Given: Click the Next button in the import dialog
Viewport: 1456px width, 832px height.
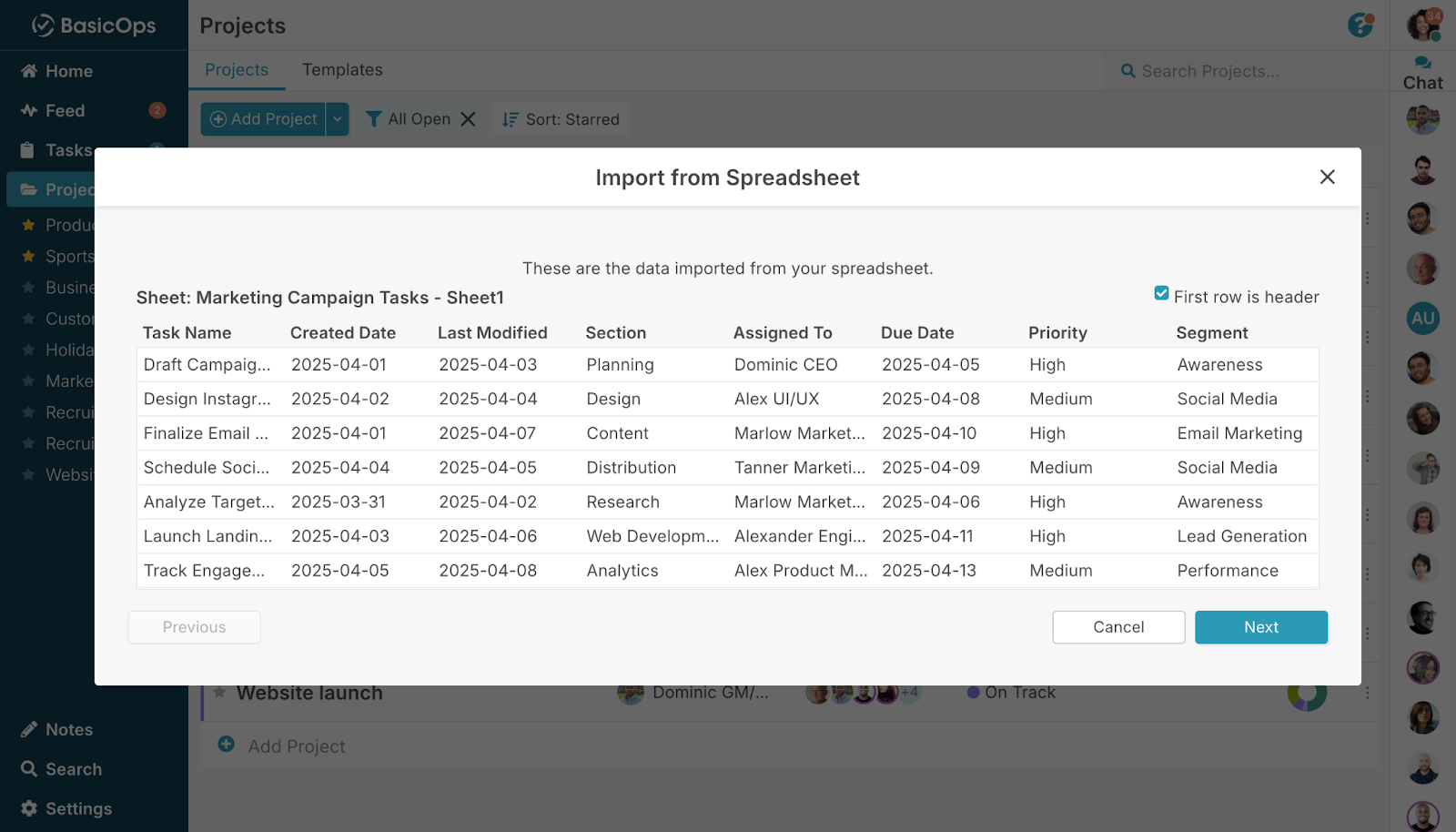Looking at the screenshot, I should (1260, 626).
